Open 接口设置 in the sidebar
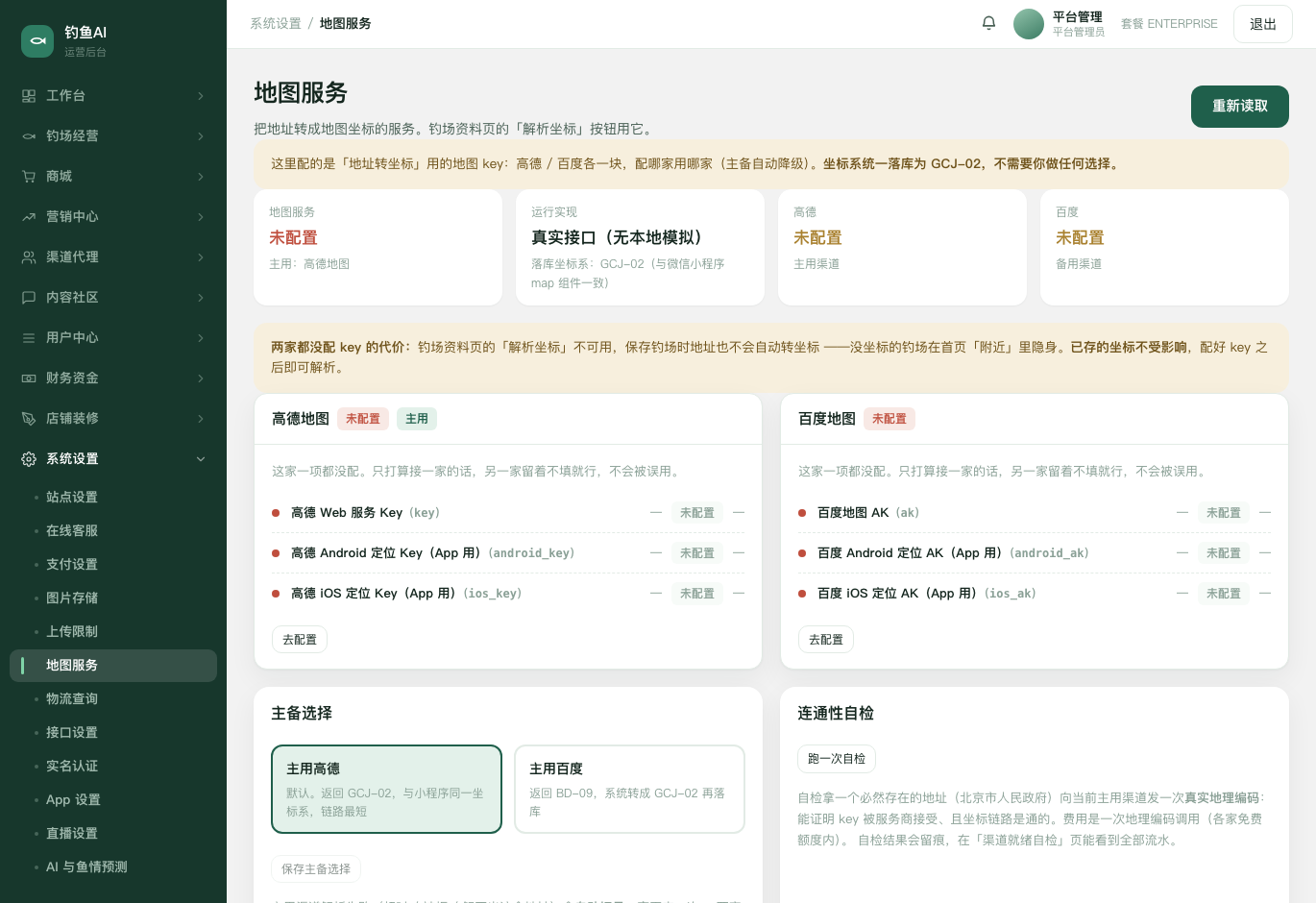1316x903 pixels. tap(113, 732)
